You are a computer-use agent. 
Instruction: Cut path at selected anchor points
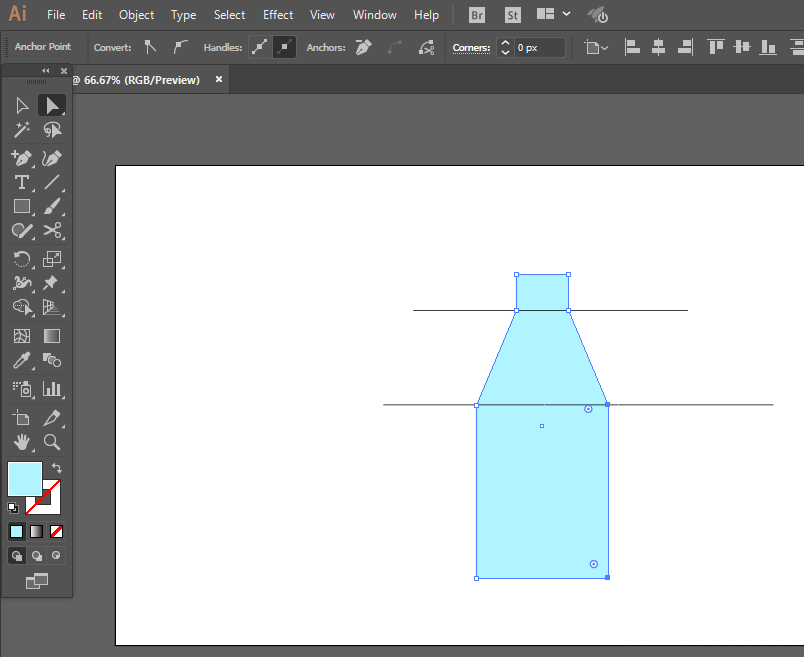point(426,48)
